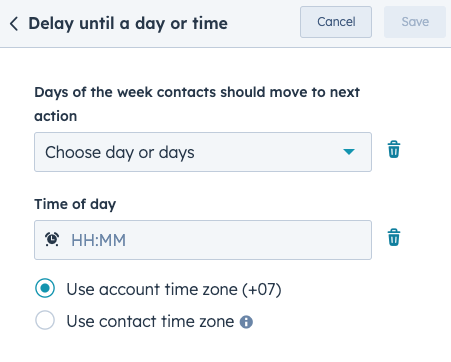451x362 pixels.
Task: Click the 'Time of day' field label
Action: click(x=75, y=204)
